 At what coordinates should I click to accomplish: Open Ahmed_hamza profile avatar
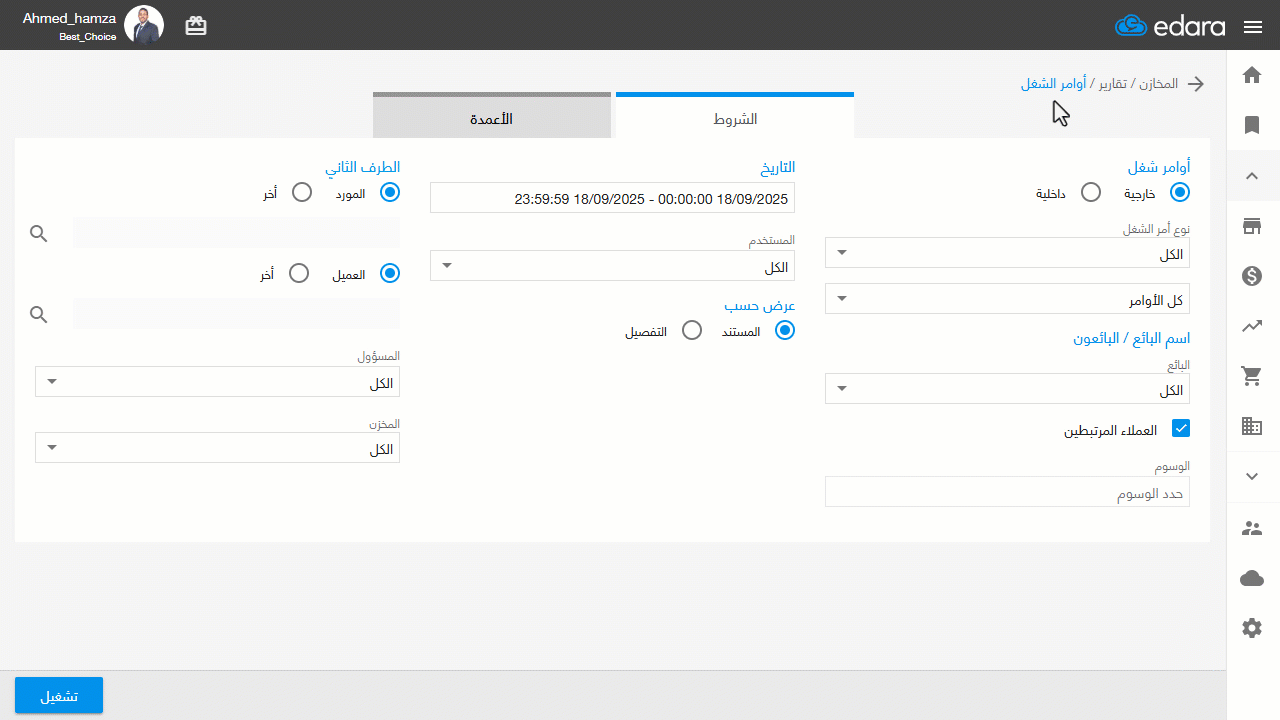pyautogui.click(x=144, y=25)
